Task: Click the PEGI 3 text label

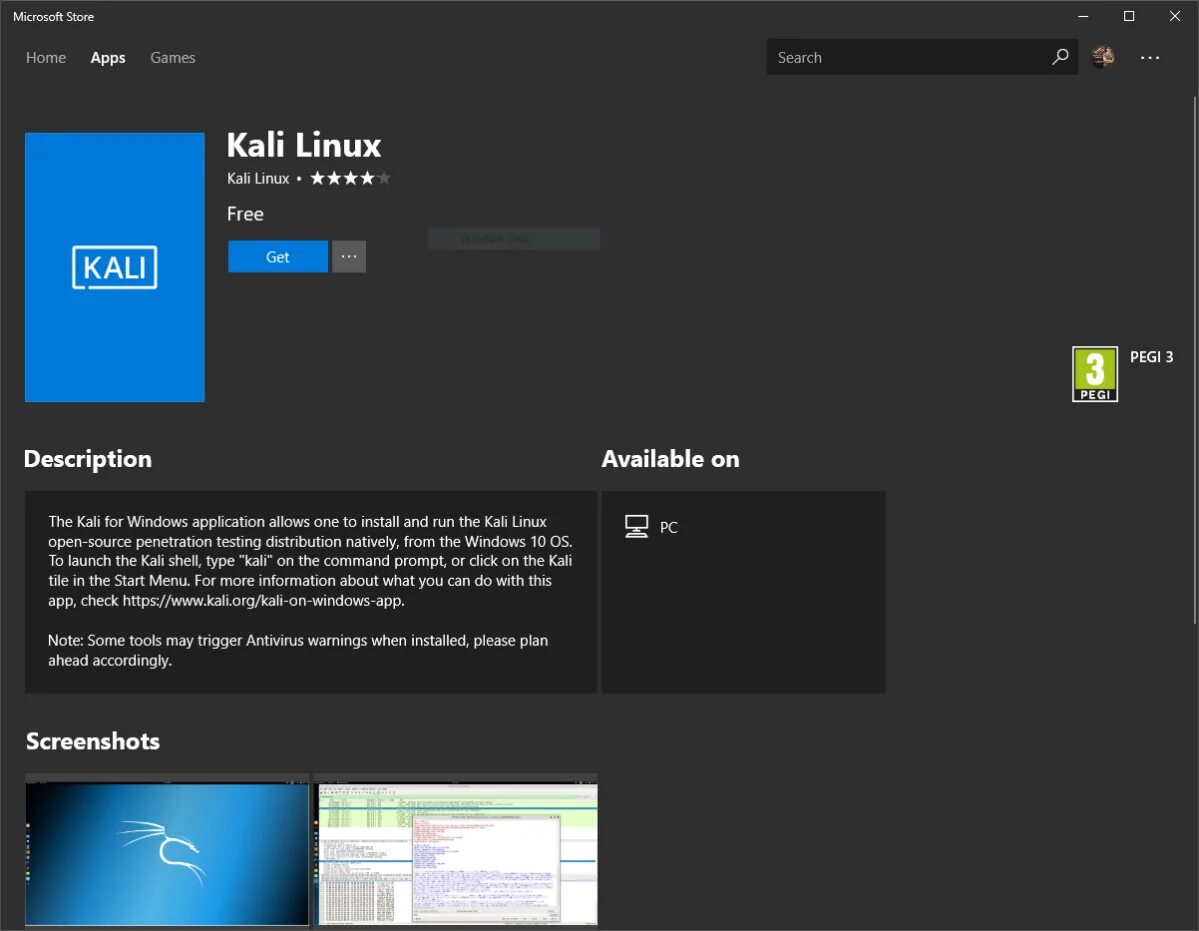Action: tap(1151, 357)
